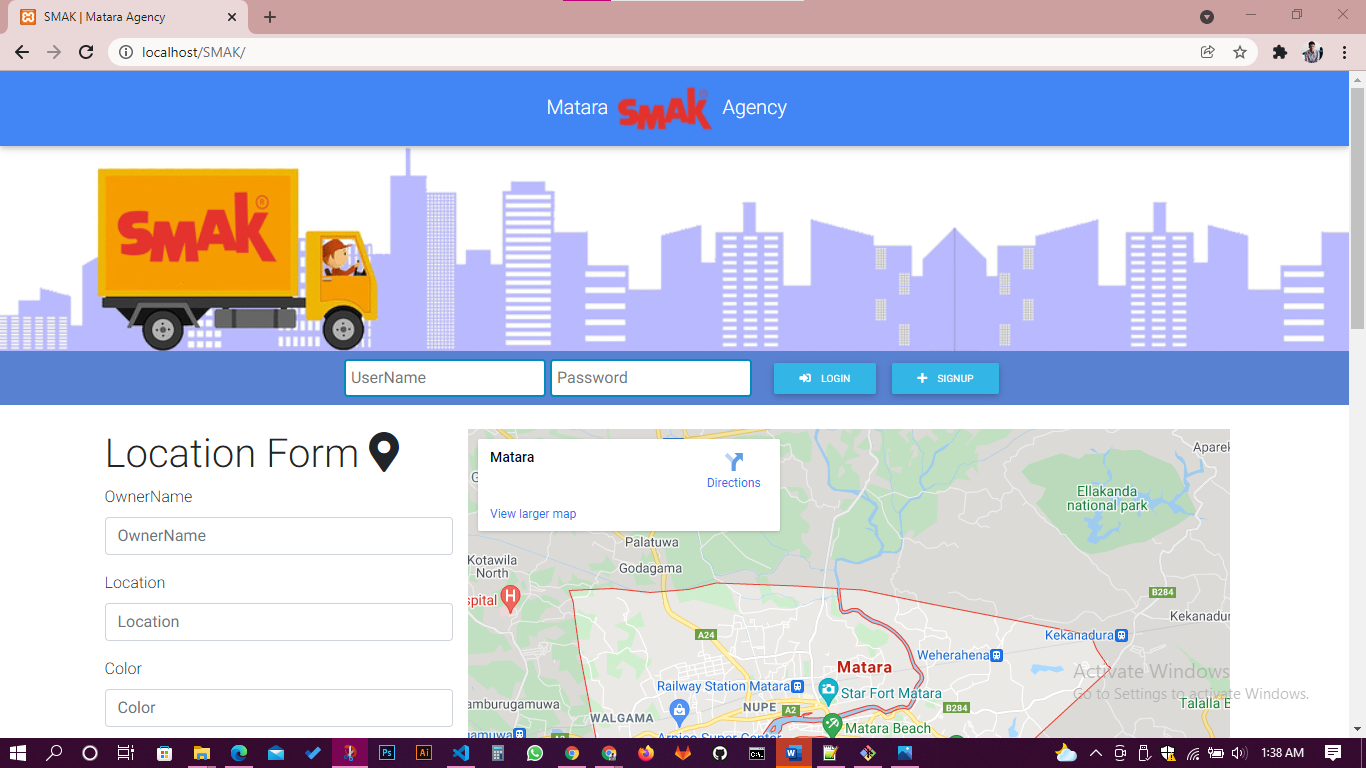The image size is (1366, 768).
Task: Click the page vertical scrollbar thumb
Action: (x=1357, y=200)
